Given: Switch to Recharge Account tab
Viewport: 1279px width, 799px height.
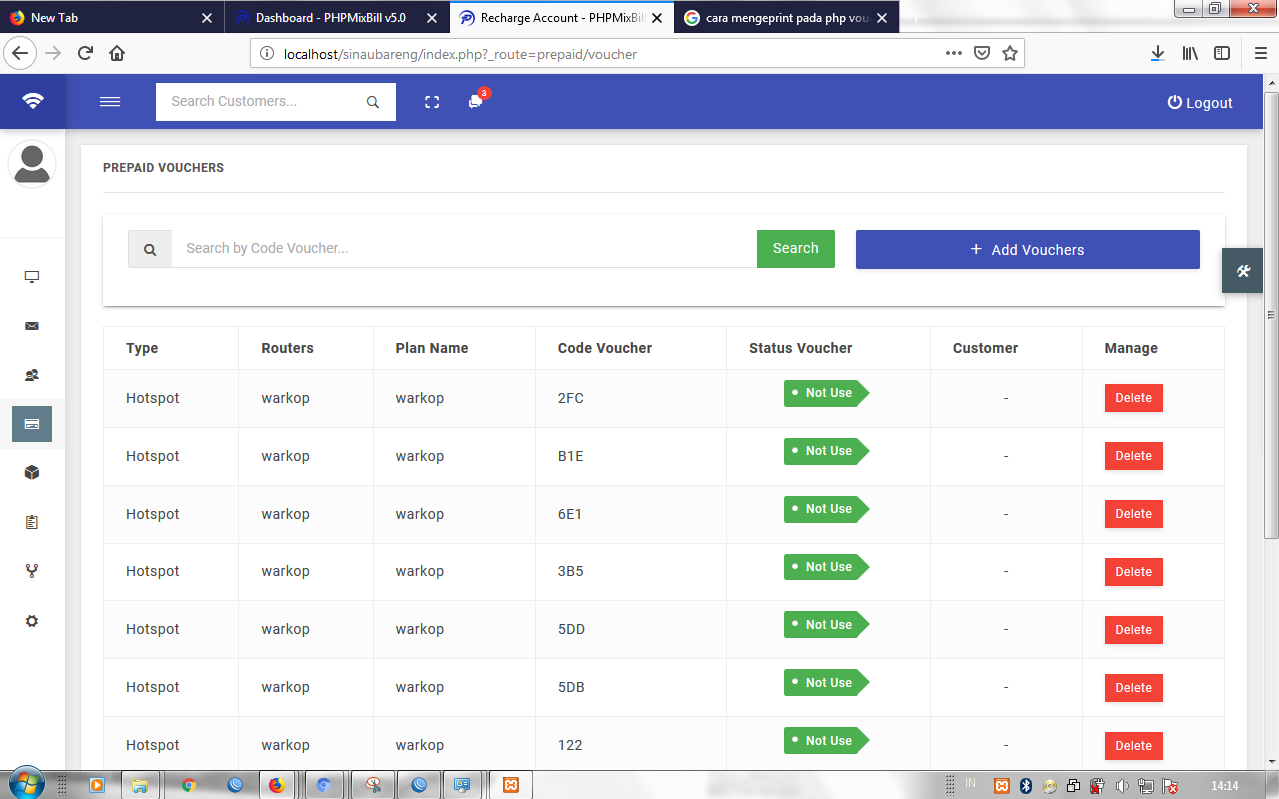Looking at the screenshot, I should [561, 17].
